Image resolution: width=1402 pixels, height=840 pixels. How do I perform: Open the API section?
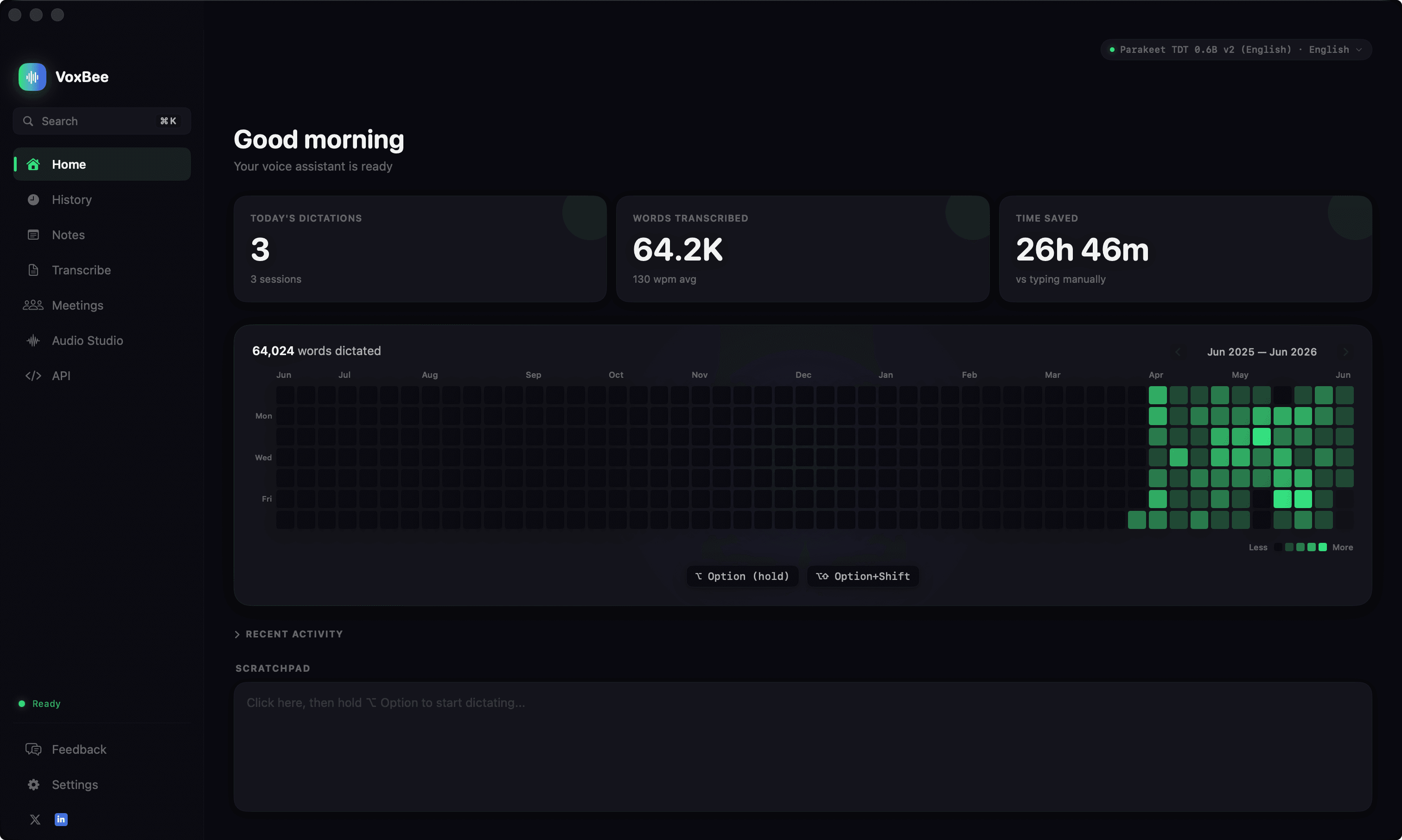(102, 375)
